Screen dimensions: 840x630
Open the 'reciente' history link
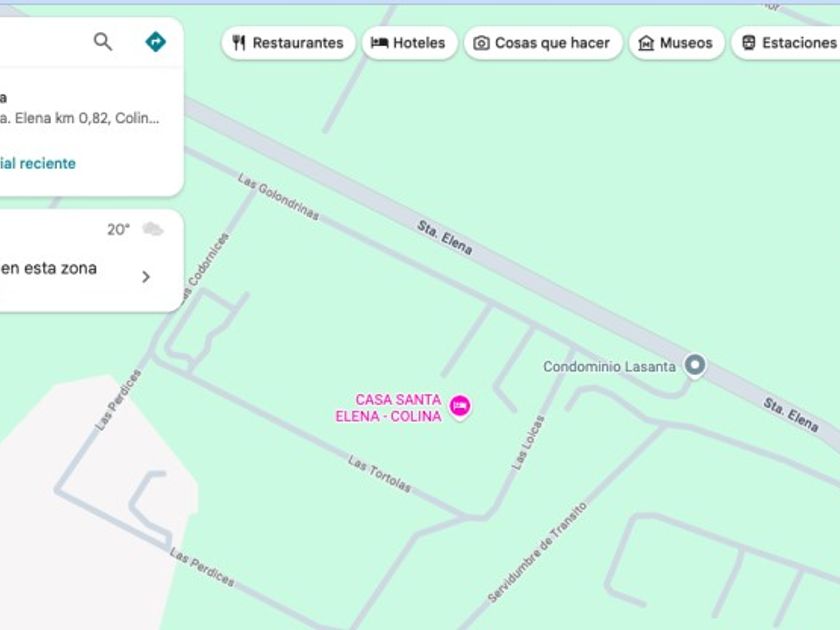(38, 163)
